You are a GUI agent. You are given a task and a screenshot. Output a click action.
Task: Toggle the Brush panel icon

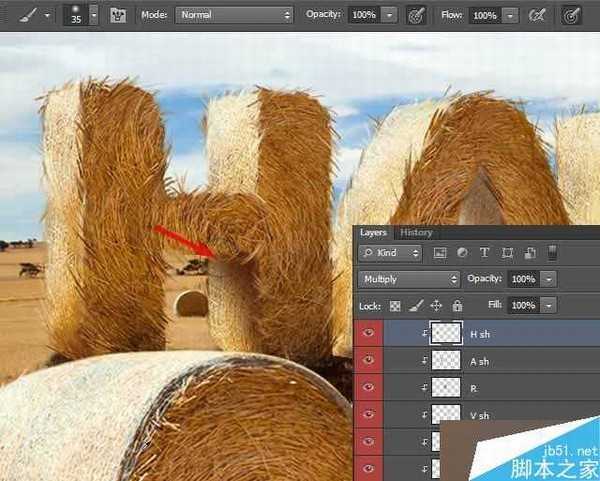[118, 15]
